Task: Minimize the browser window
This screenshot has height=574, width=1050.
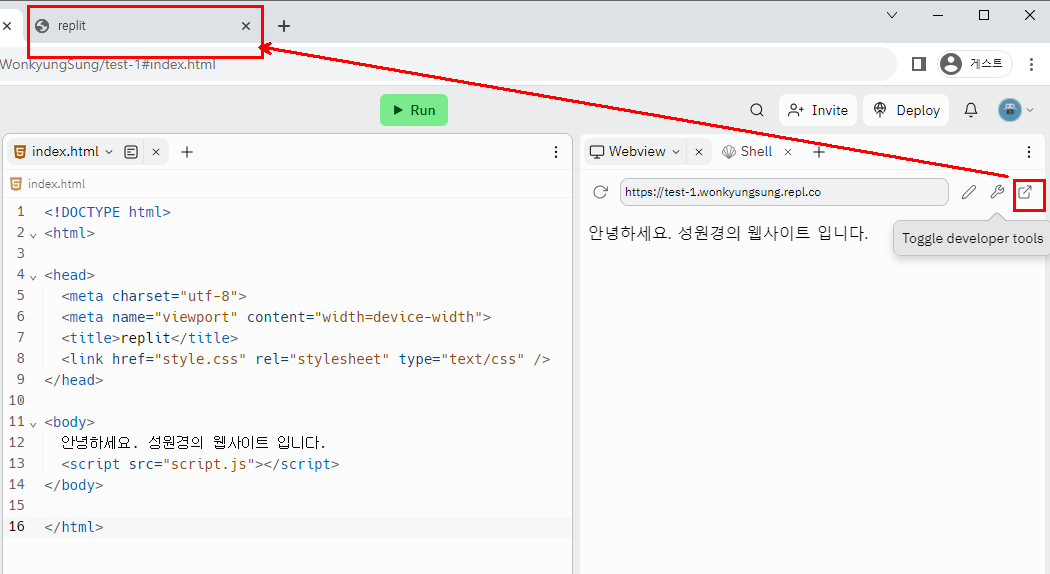Action: pos(938,15)
